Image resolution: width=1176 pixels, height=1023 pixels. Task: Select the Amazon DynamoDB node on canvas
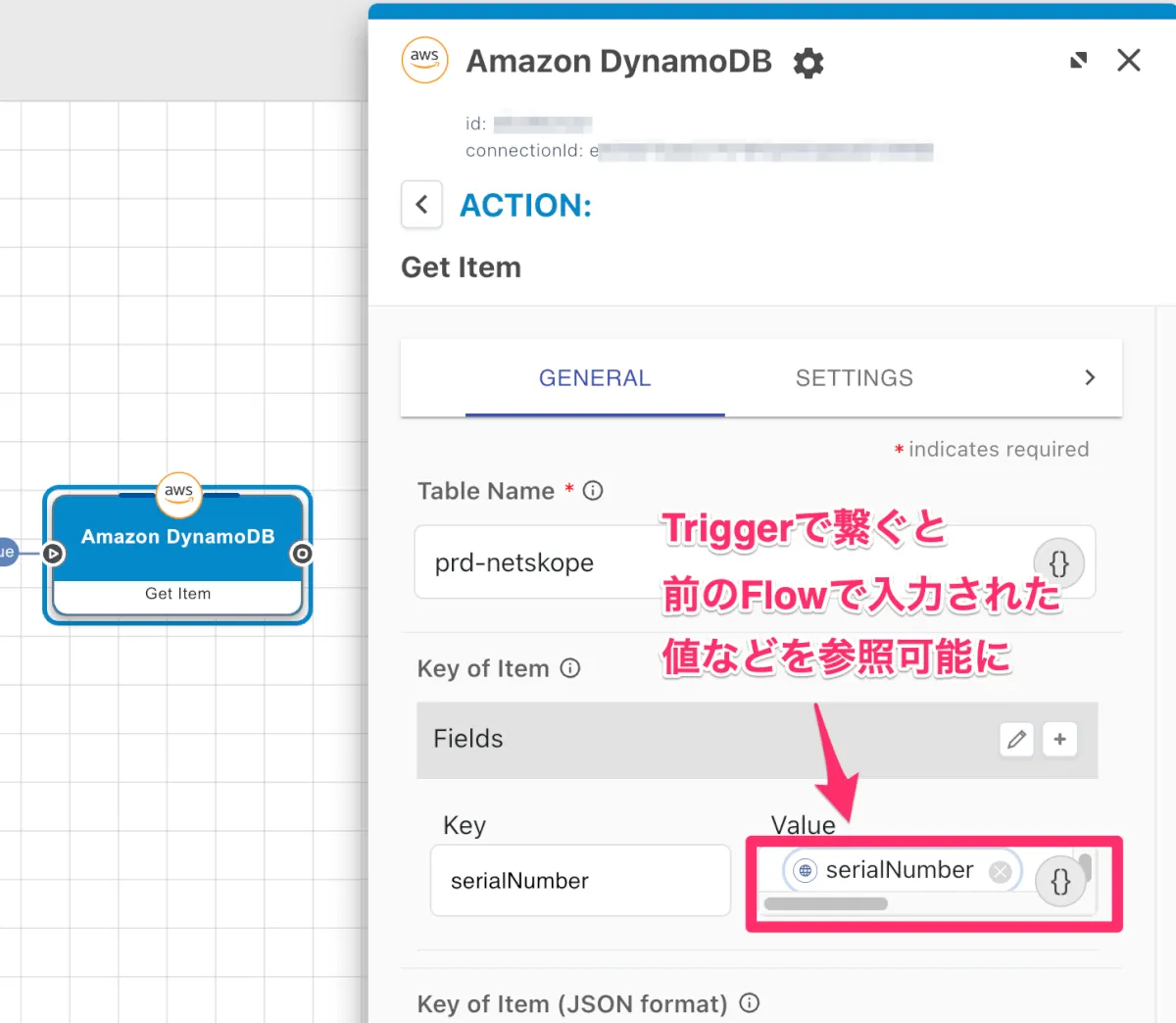coord(177,555)
